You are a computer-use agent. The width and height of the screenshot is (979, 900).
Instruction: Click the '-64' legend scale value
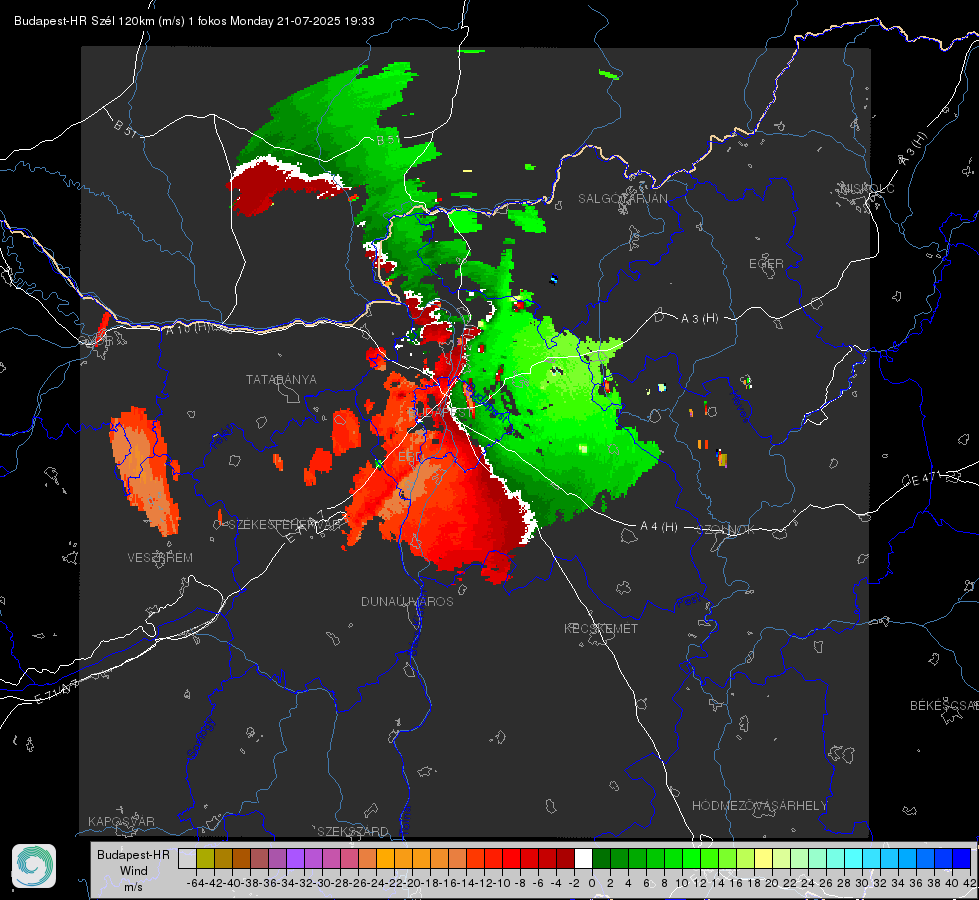tap(196, 883)
